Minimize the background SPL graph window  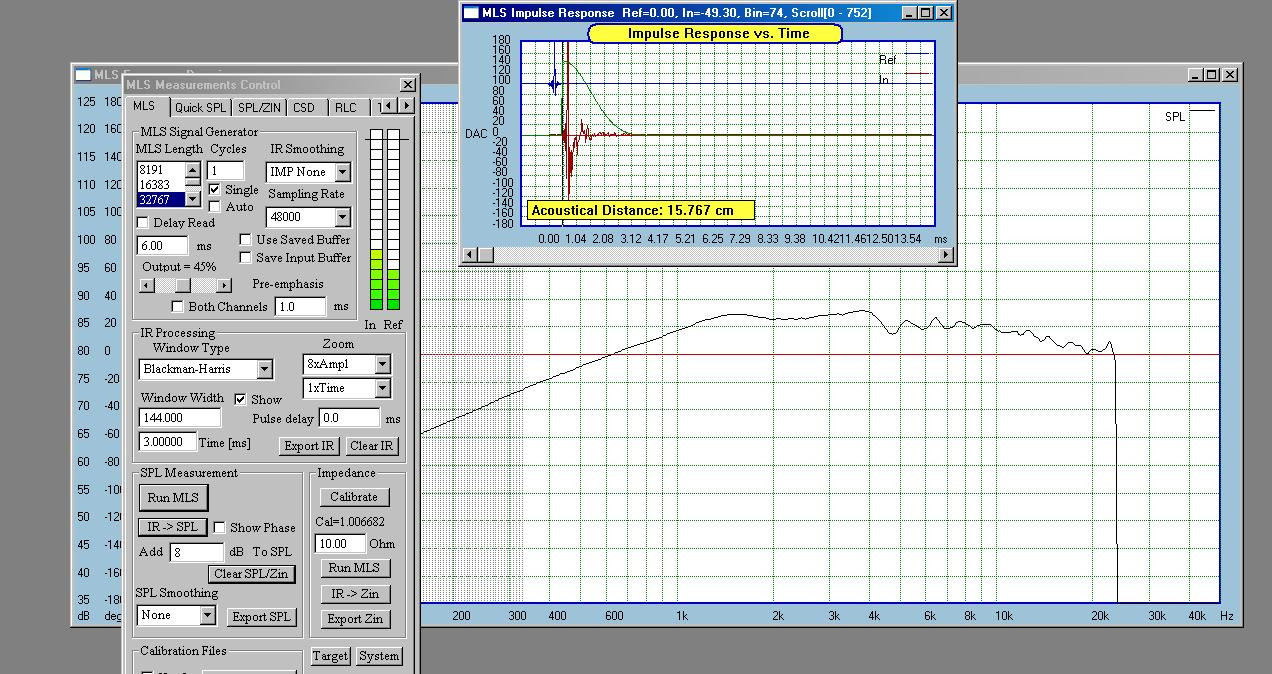click(x=1195, y=75)
